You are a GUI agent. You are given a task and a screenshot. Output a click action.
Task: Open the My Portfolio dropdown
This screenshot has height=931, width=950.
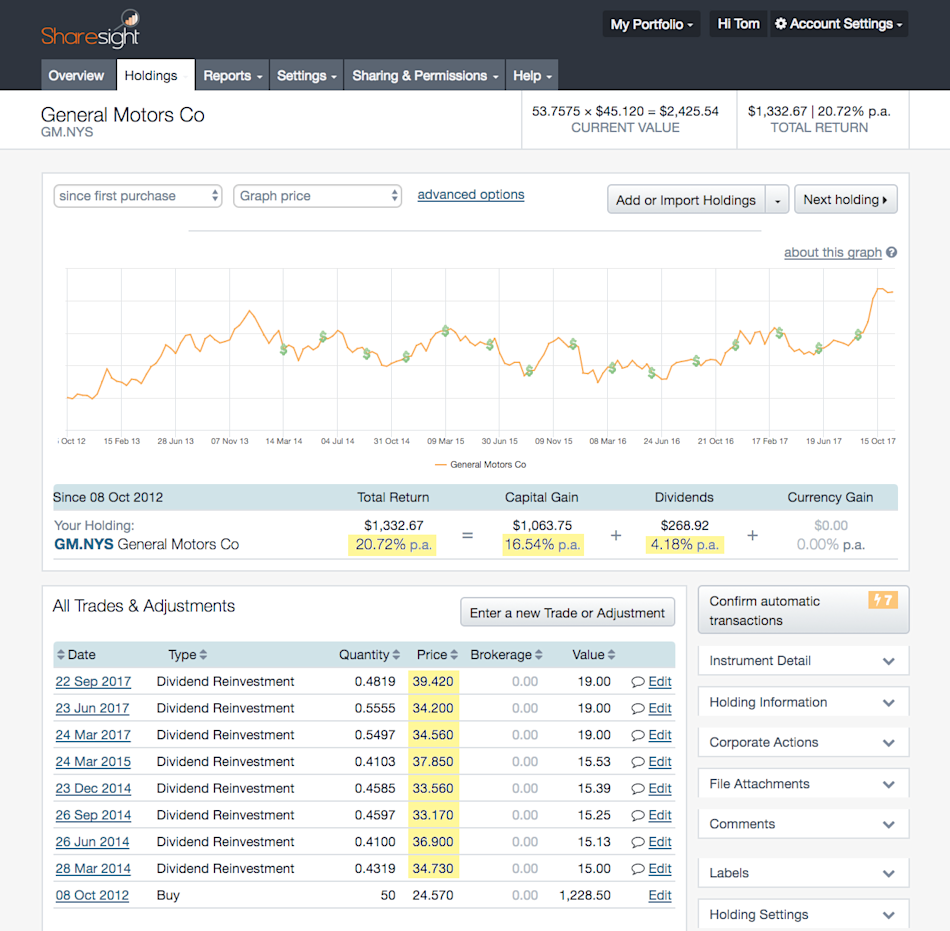pyautogui.click(x=651, y=24)
